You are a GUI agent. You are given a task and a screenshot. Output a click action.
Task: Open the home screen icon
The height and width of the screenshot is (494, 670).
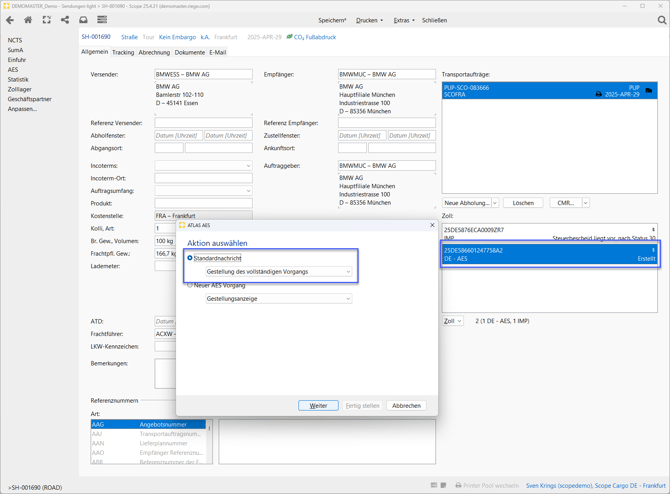28,20
